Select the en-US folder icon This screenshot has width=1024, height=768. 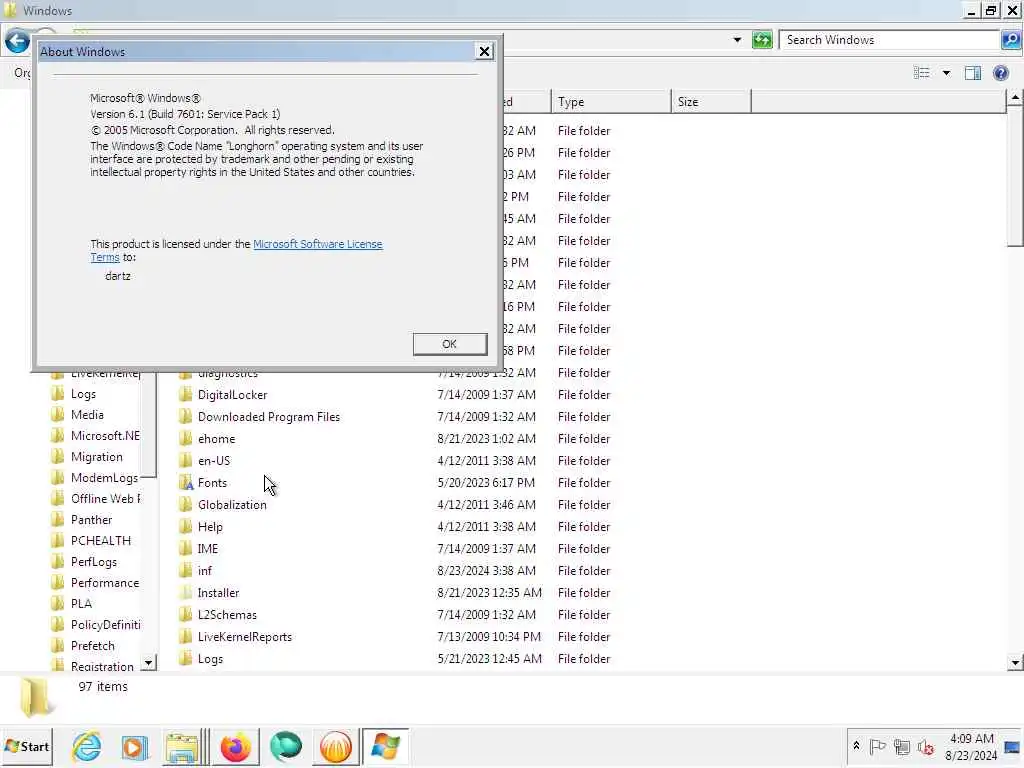click(x=185, y=460)
